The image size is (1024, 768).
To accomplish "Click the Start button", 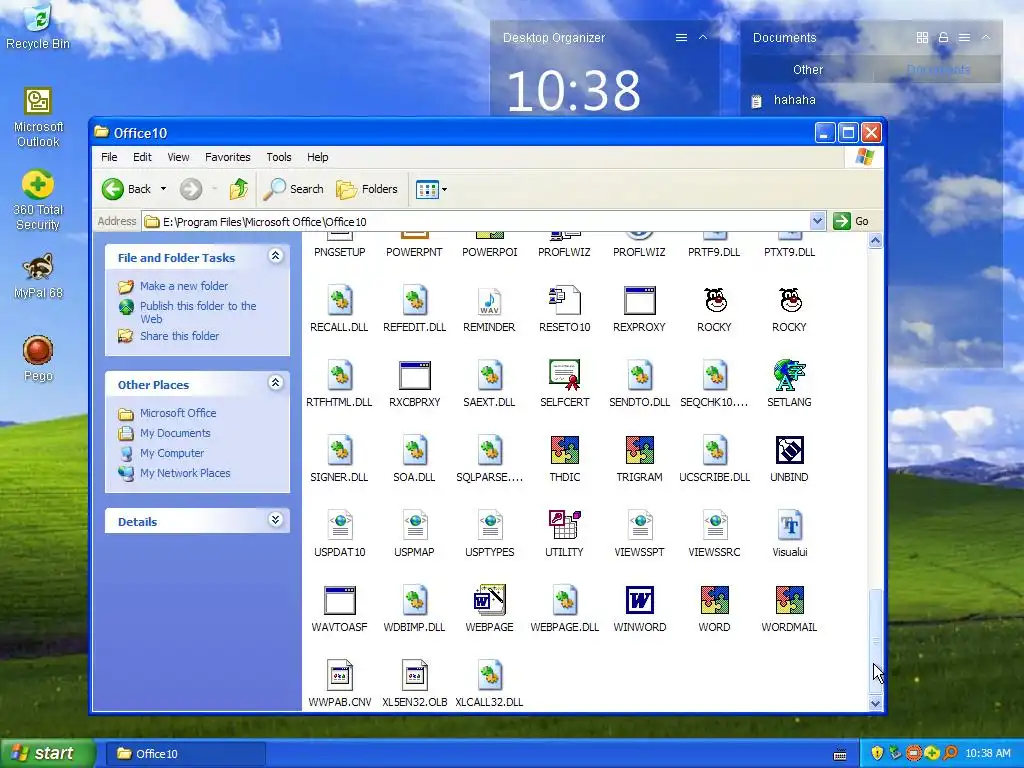I will point(47,753).
